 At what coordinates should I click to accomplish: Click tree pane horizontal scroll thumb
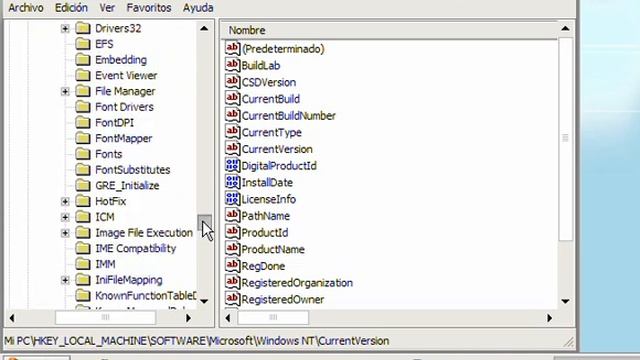tap(105, 318)
